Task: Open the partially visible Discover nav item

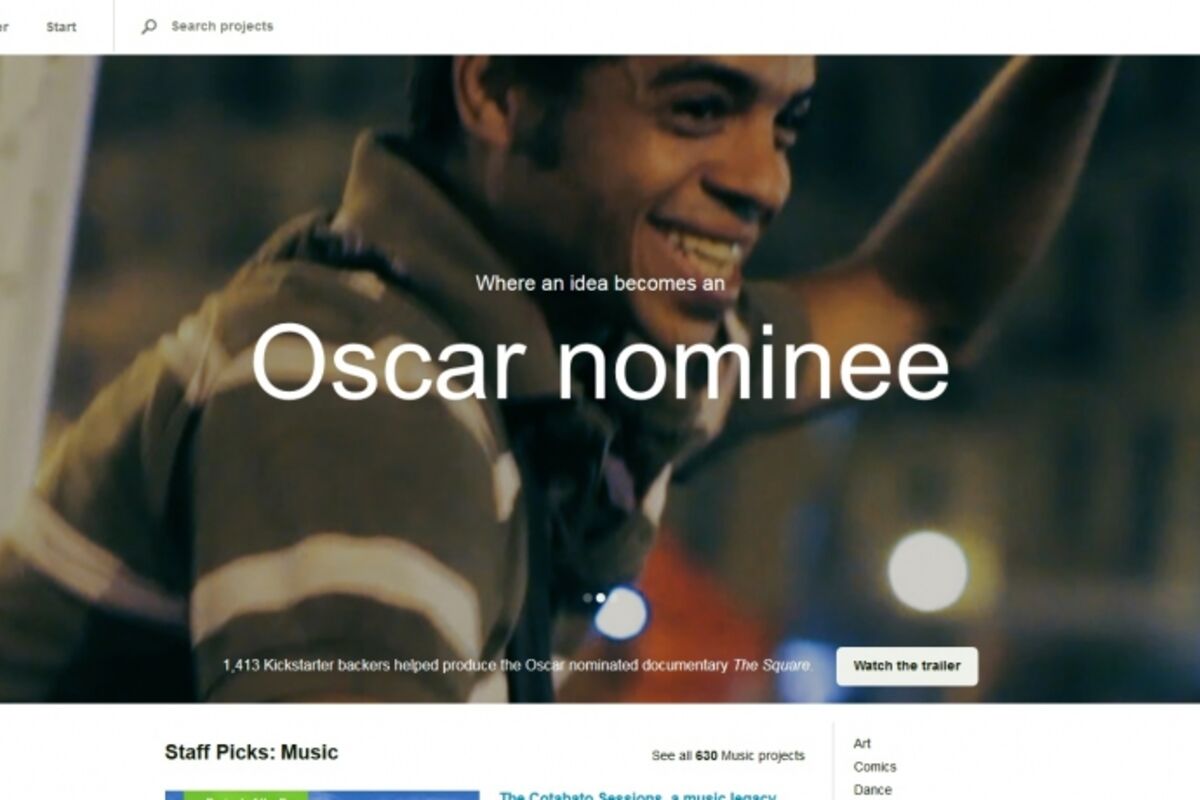Action: pyautogui.click(x=4, y=27)
